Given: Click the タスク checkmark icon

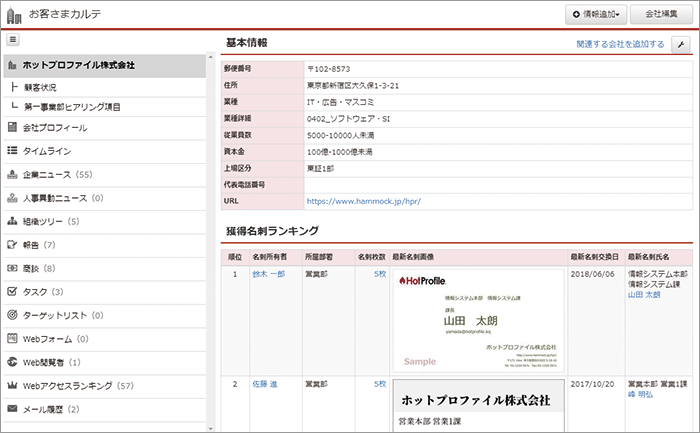Looking at the screenshot, I should pyautogui.click(x=12, y=291).
